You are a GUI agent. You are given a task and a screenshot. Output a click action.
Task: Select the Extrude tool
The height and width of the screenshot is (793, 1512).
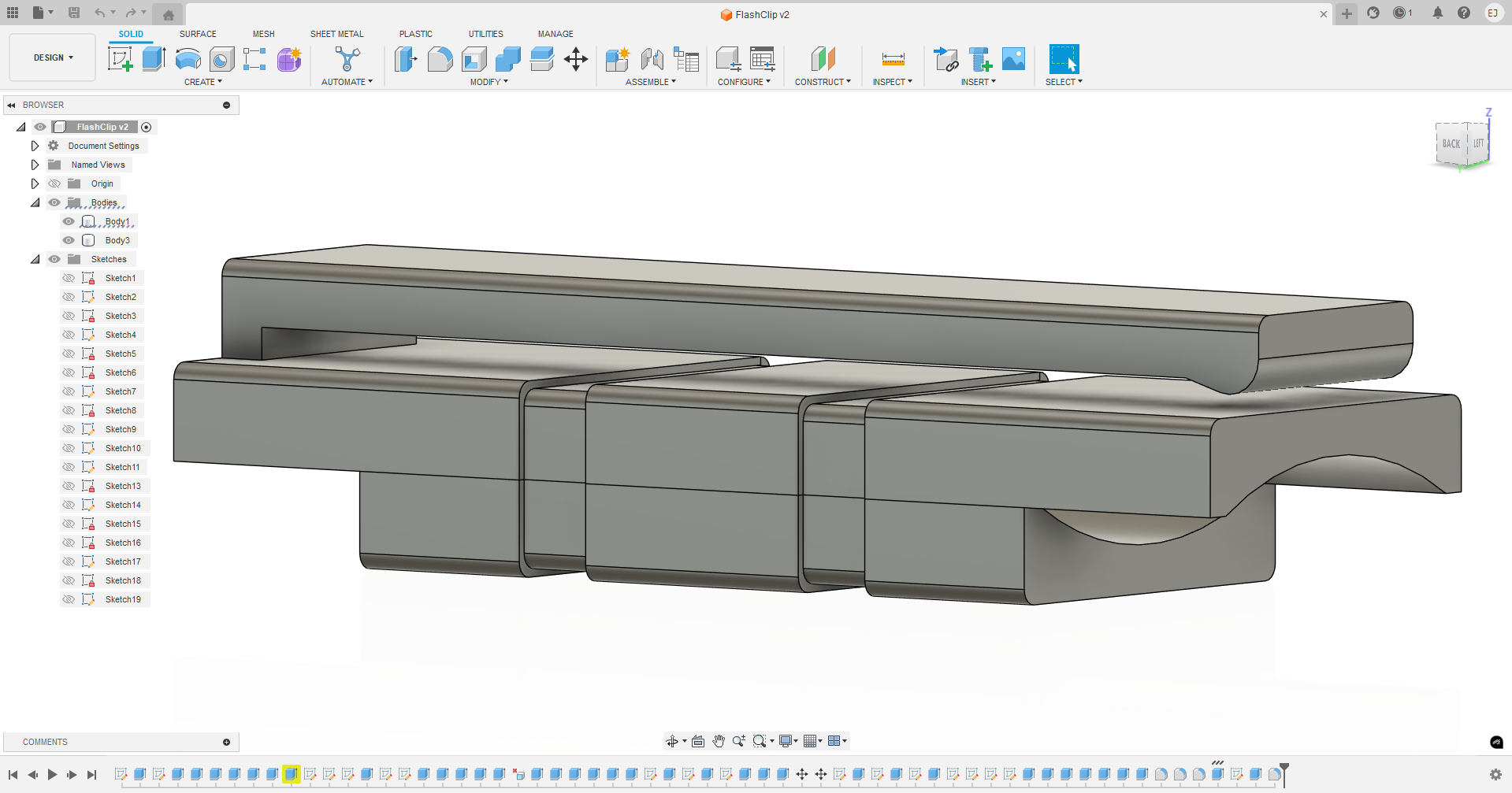click(154, 59)
